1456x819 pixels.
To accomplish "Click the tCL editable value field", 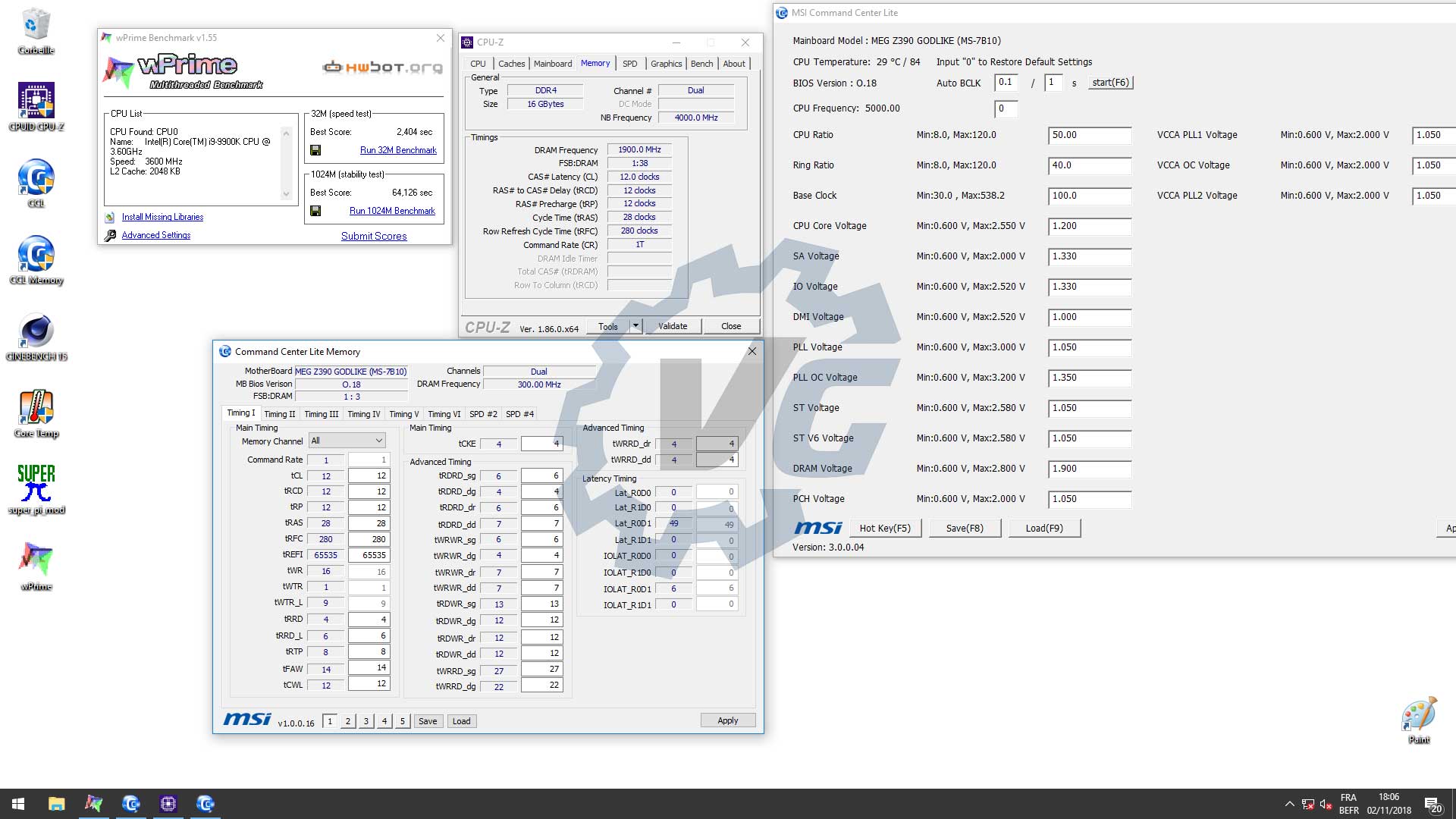I will pos(369,476).
